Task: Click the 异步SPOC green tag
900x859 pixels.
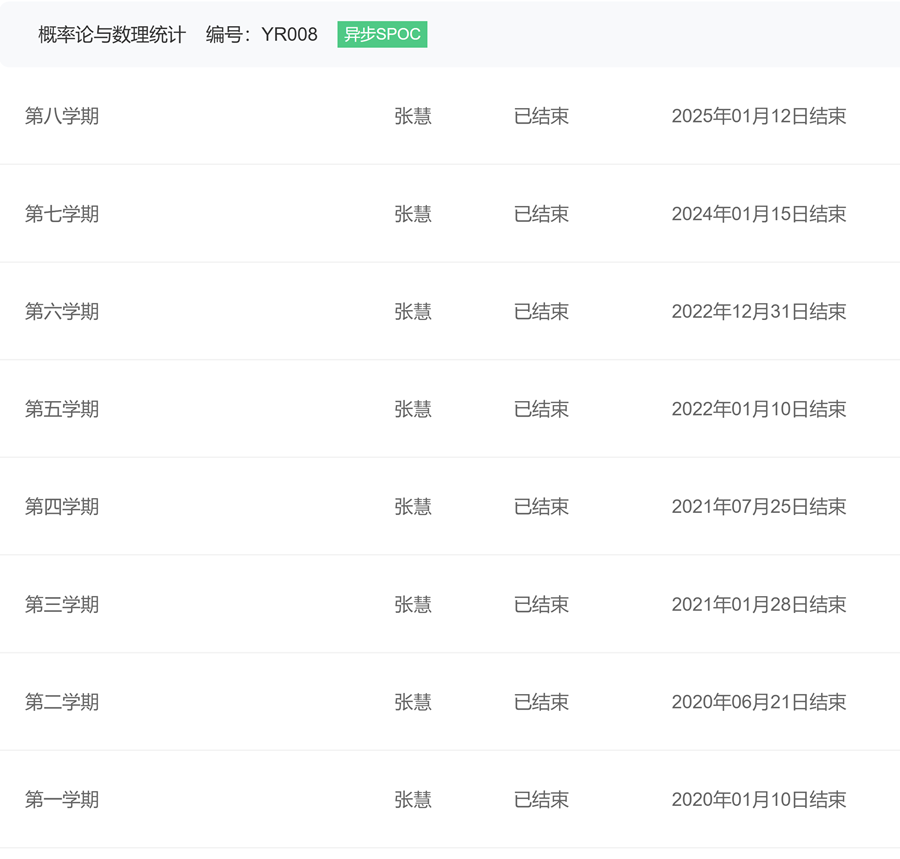Action: [382, 34]
